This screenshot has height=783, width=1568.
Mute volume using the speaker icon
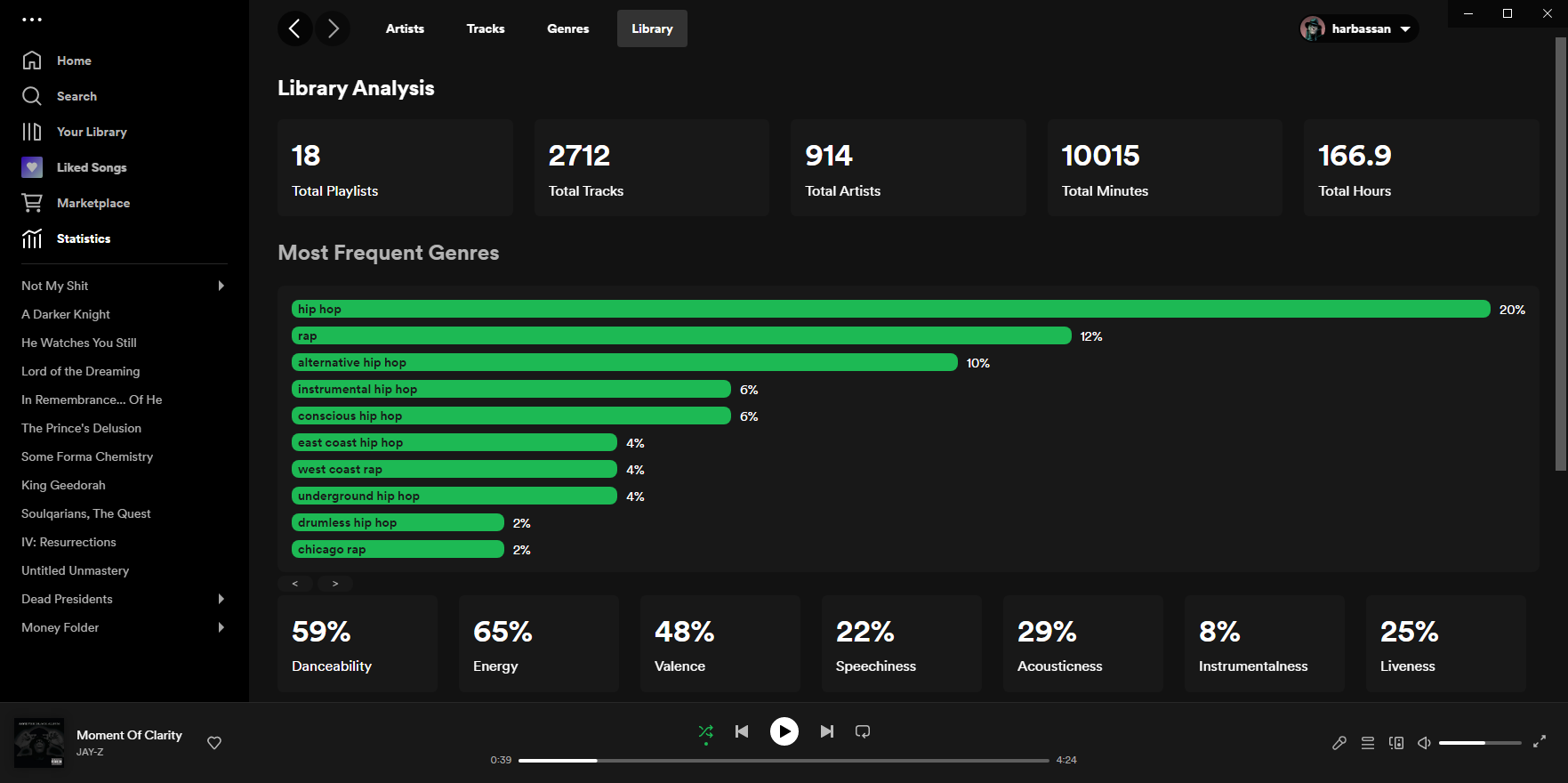click(1424, 743)
